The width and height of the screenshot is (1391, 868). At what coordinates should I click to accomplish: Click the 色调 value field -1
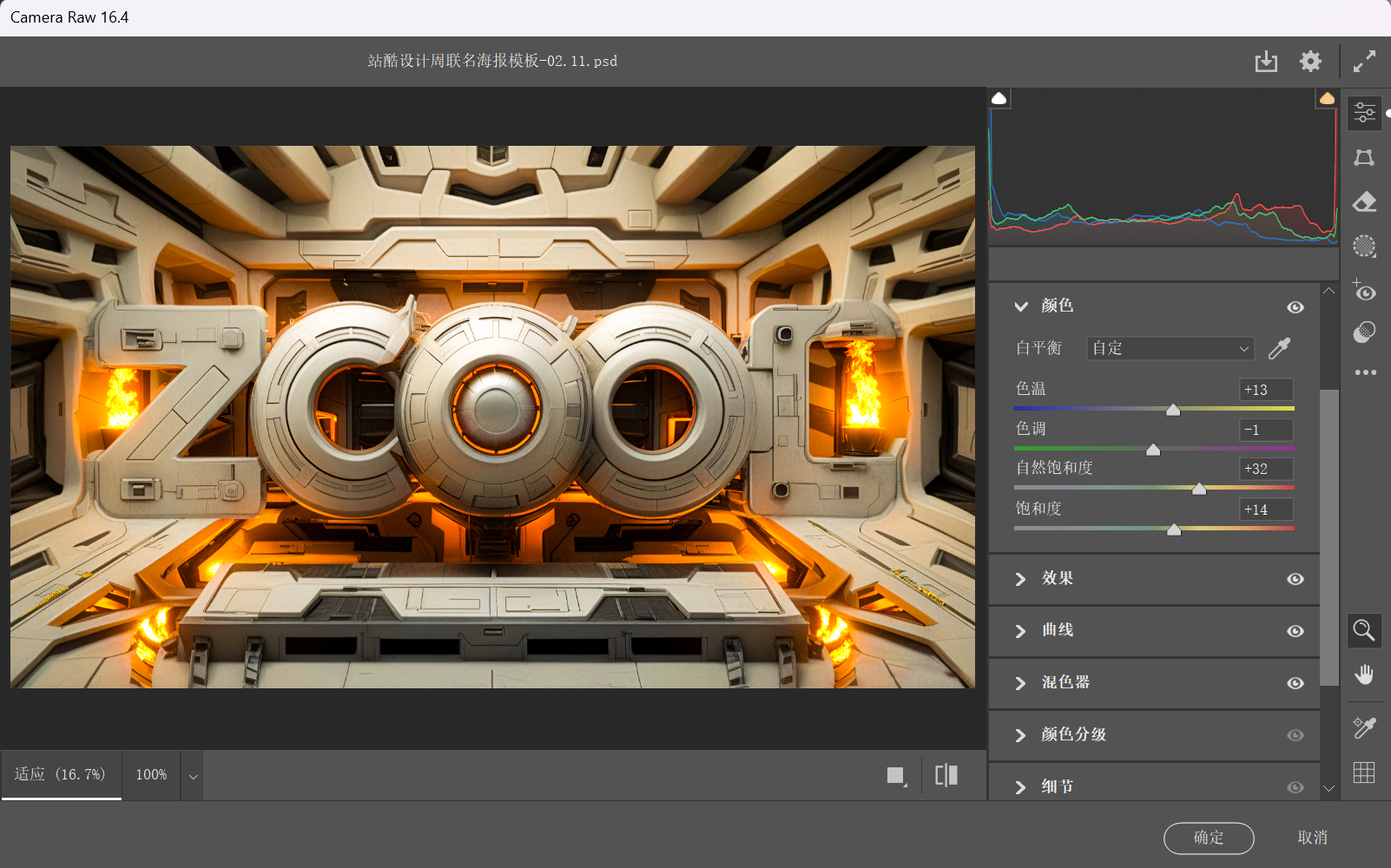pyautogui.click(x=1266, y=430)
